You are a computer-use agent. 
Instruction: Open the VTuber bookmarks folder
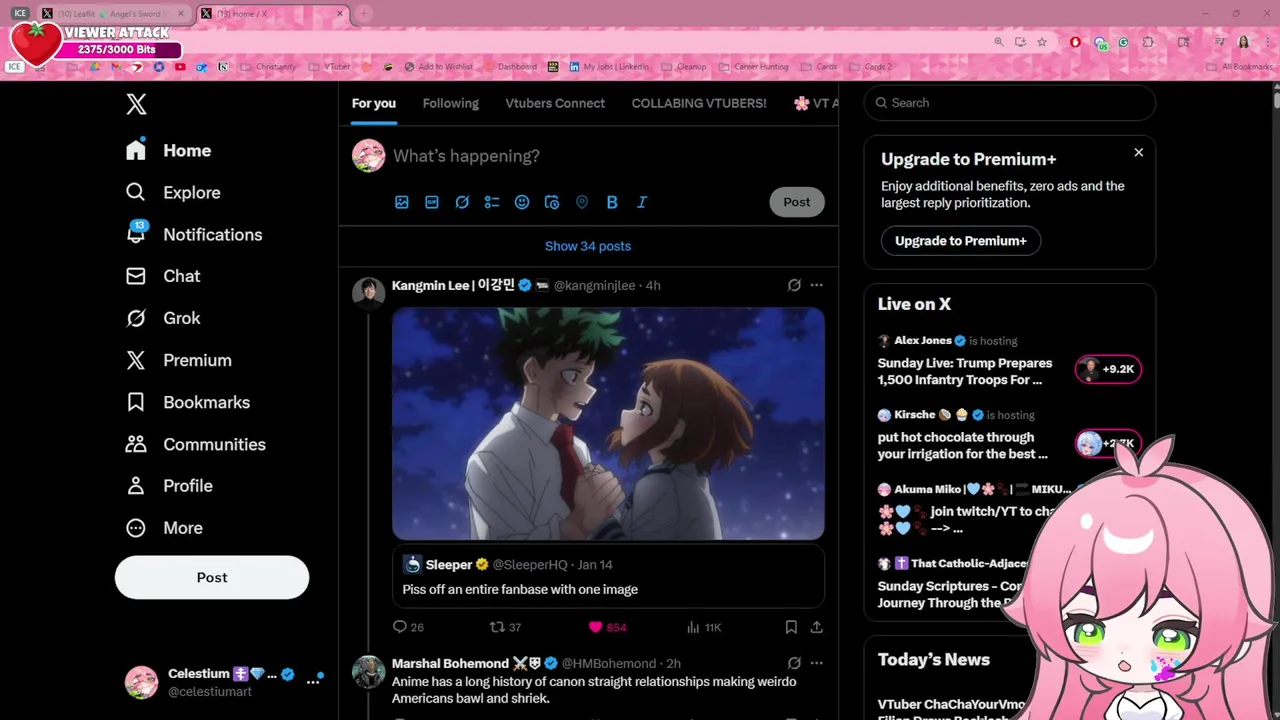click(x=329, y=67)
